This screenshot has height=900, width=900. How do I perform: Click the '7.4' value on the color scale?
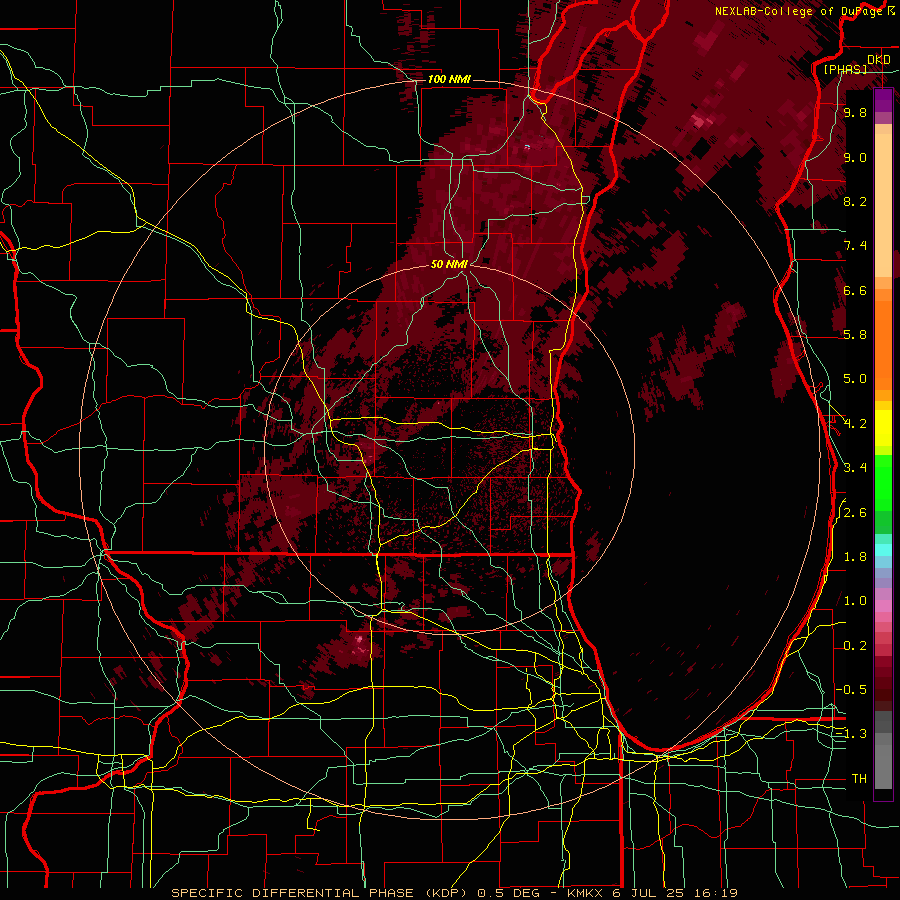855,246
